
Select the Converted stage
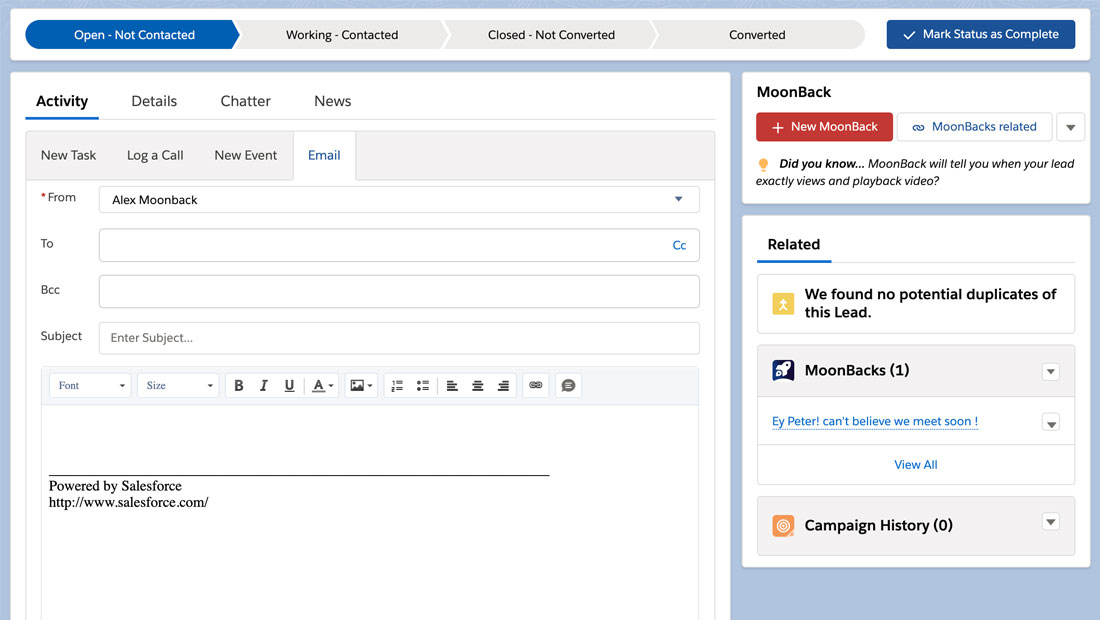[x=757, y=34]
